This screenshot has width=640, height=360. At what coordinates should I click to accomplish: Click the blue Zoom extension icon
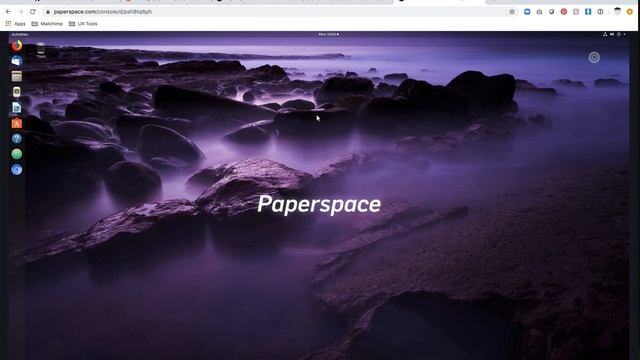(x=527, y=12)
